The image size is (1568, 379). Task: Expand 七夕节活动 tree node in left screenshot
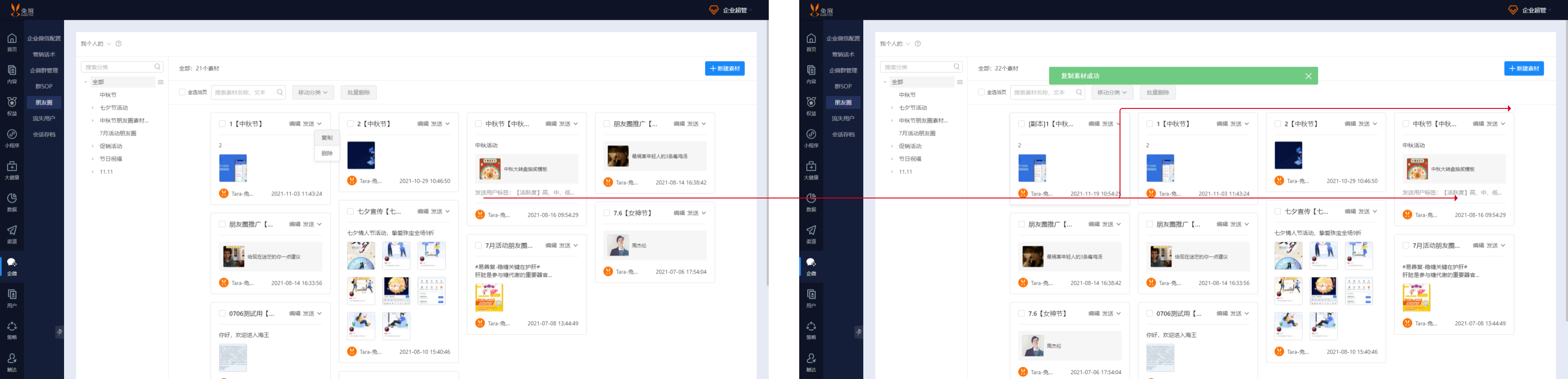point(93,108)
